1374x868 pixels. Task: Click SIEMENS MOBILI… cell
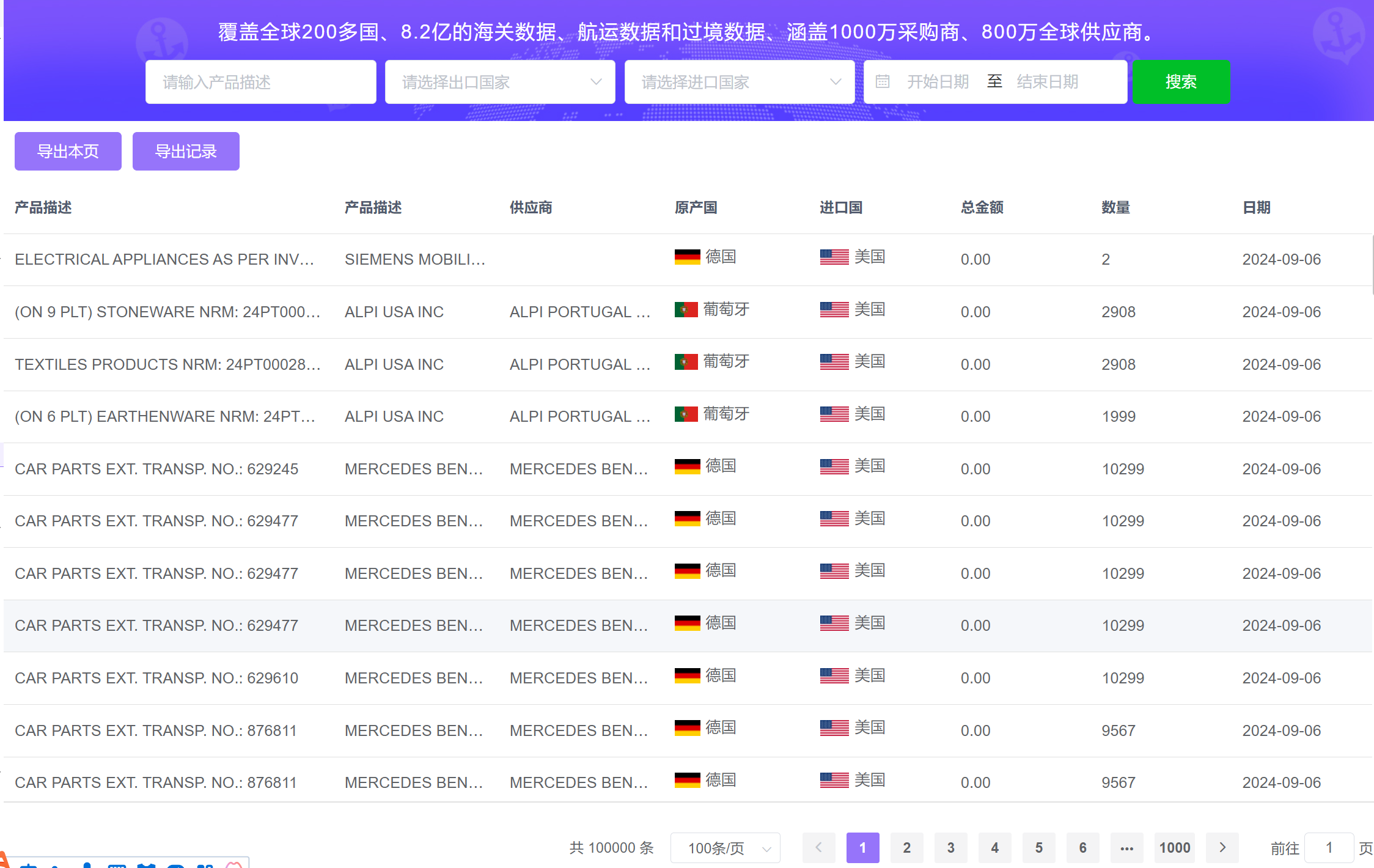415,259
